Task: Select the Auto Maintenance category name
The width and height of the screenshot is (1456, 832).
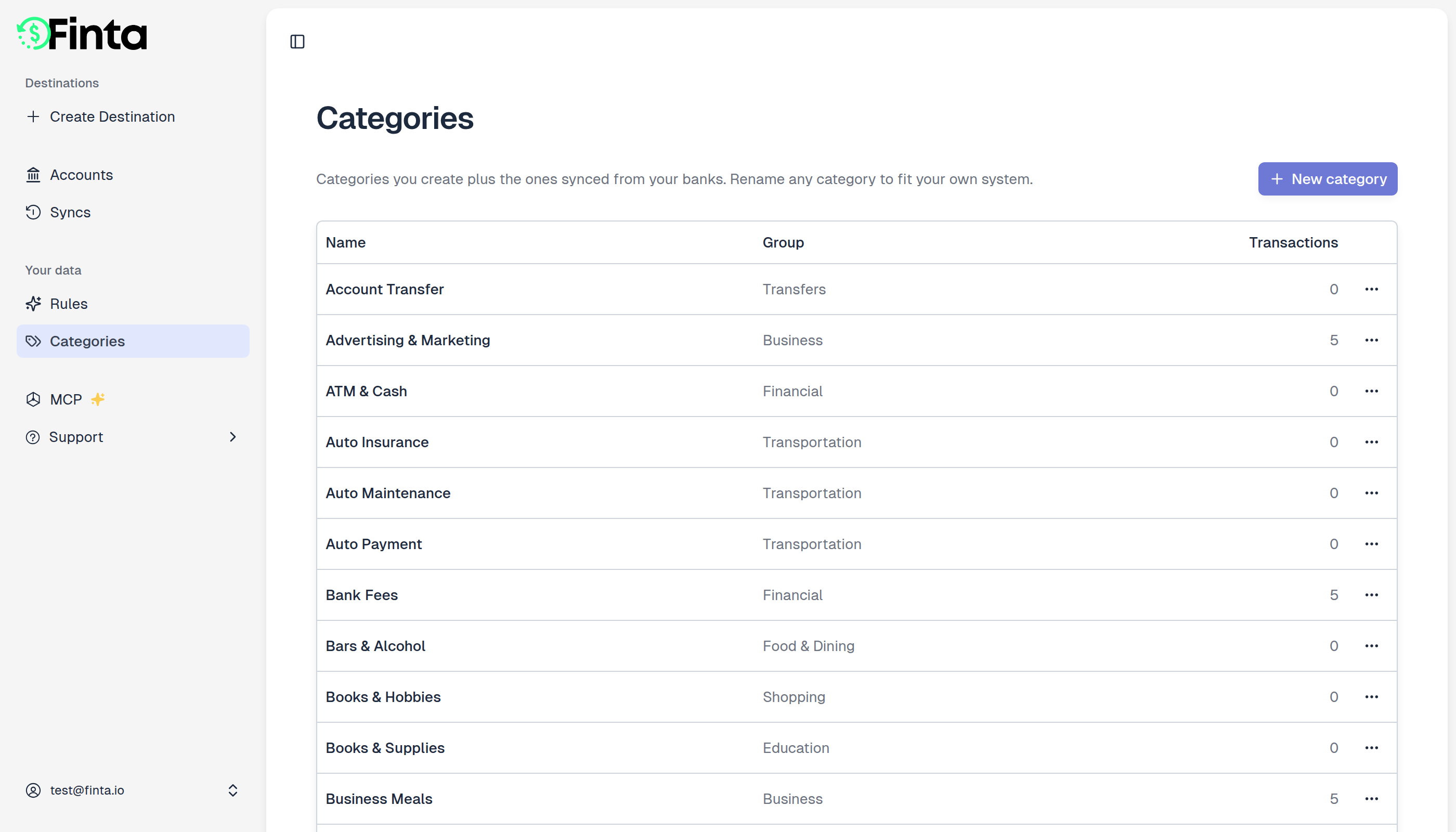Action: click(x=388, y=492)
